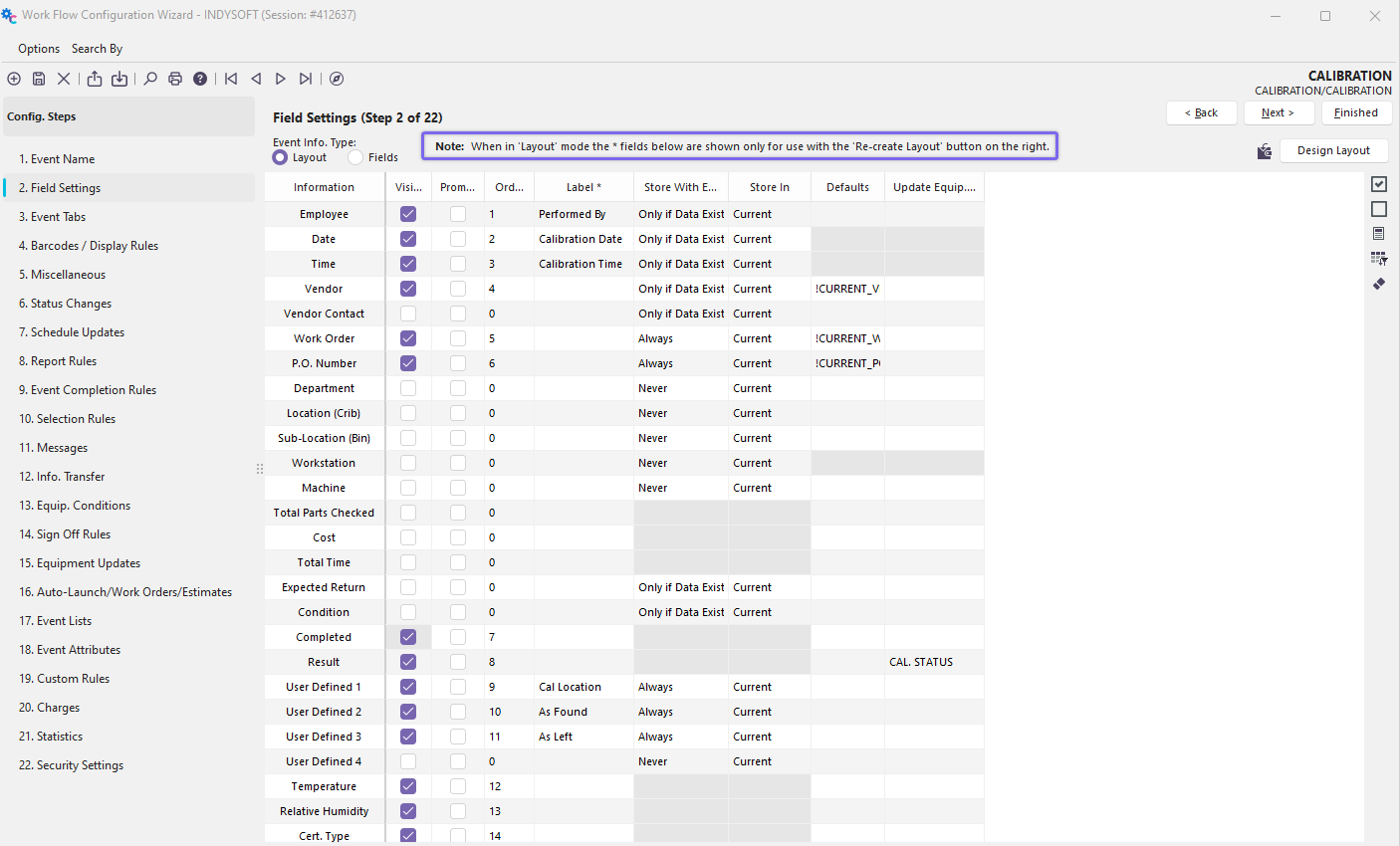Uncheck the Visible checkbox for Temperature row
Image resolution: width=1400 pixels, height=846 pixels.
pyautogui.click(x=408, y=786)
